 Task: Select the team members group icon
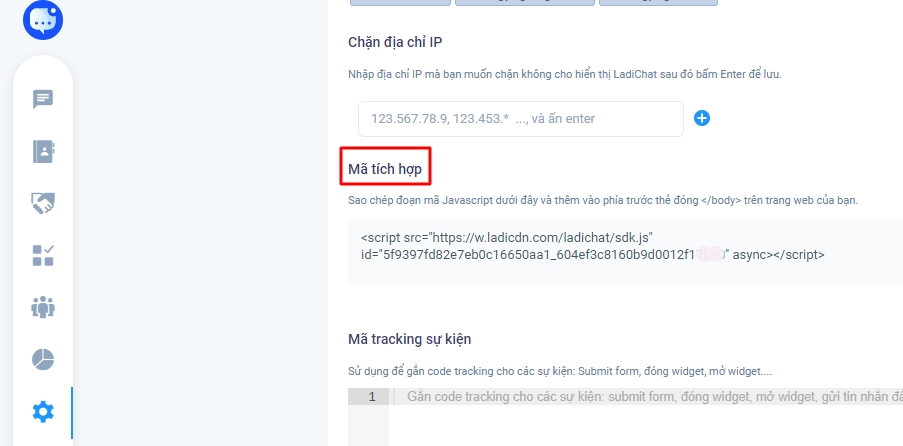[x=43, y=307]
